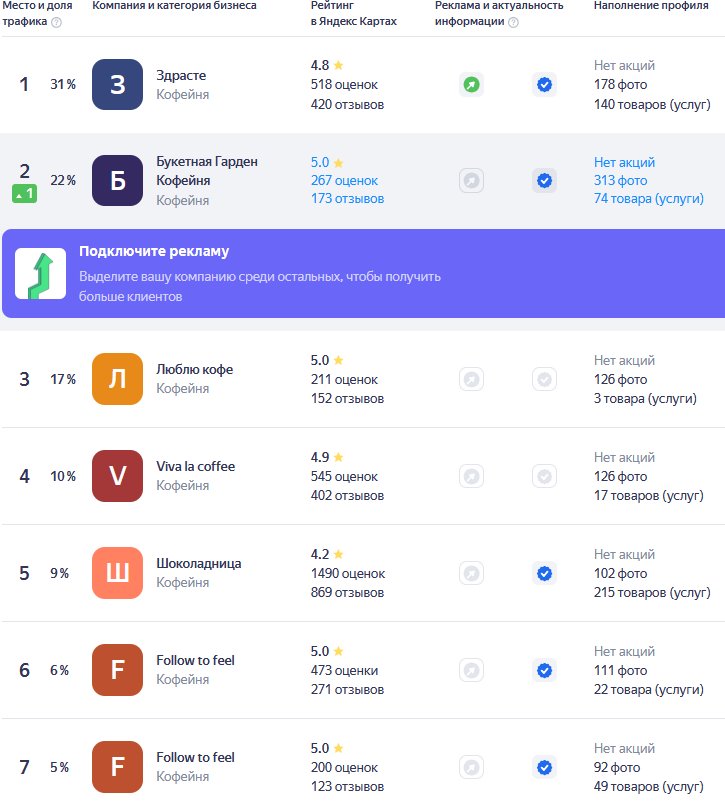Click the green advertising icon for Здрасте

471,85
